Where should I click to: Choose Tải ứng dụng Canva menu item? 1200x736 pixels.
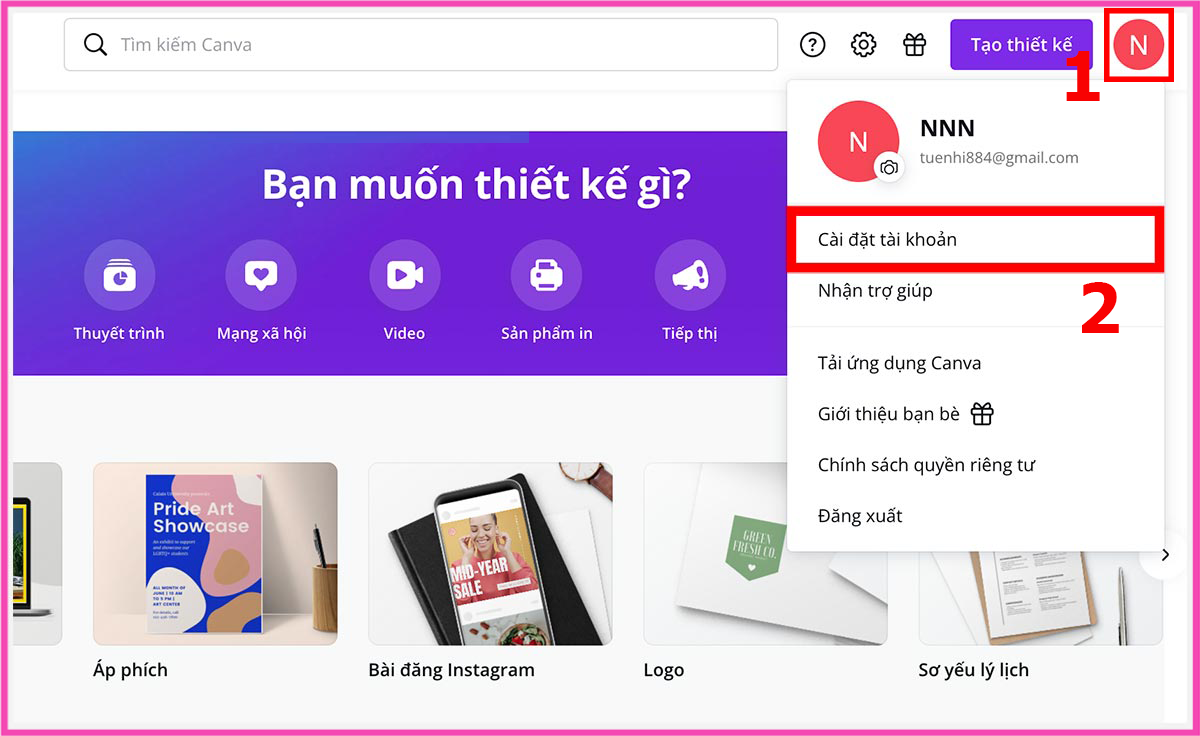[x=975, y=363]
